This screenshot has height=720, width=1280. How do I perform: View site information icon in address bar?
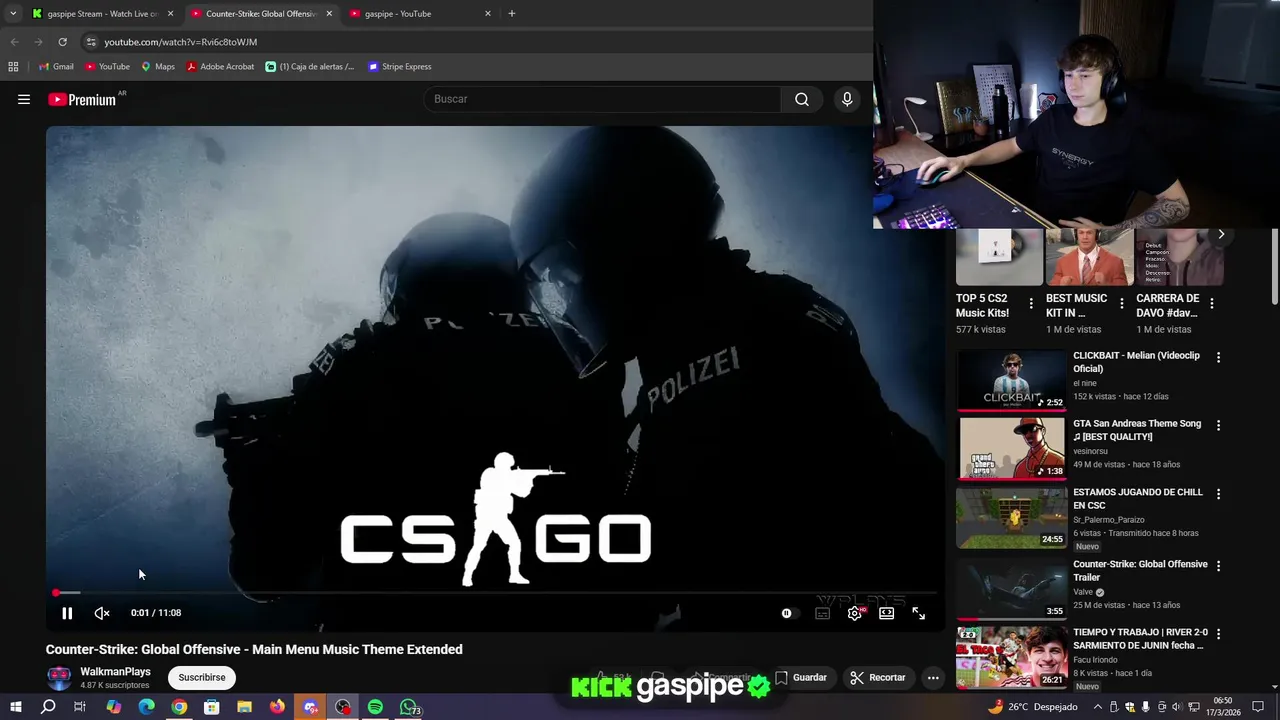point(91,42)
